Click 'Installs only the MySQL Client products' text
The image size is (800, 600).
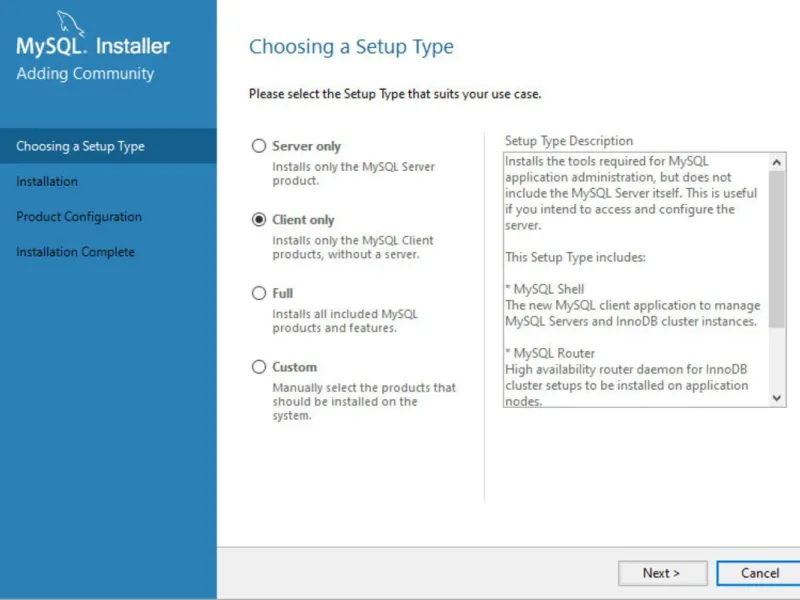(x=353, y=247)
